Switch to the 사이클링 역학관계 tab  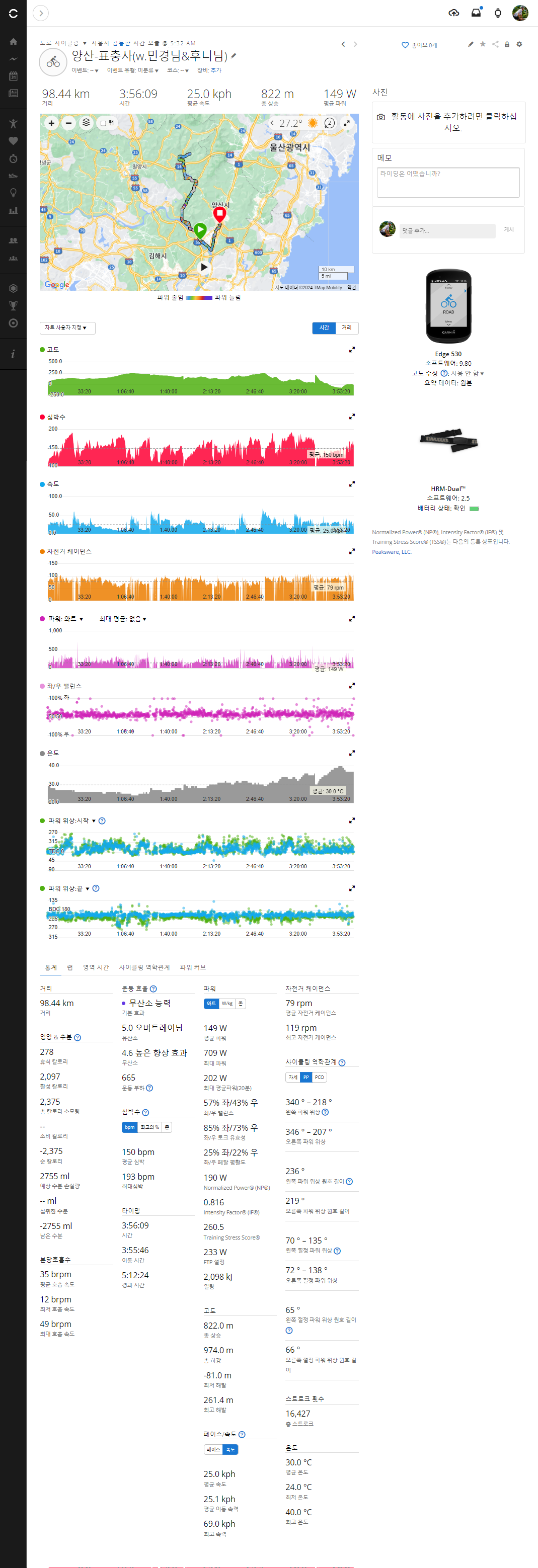[x=144, y=968]
